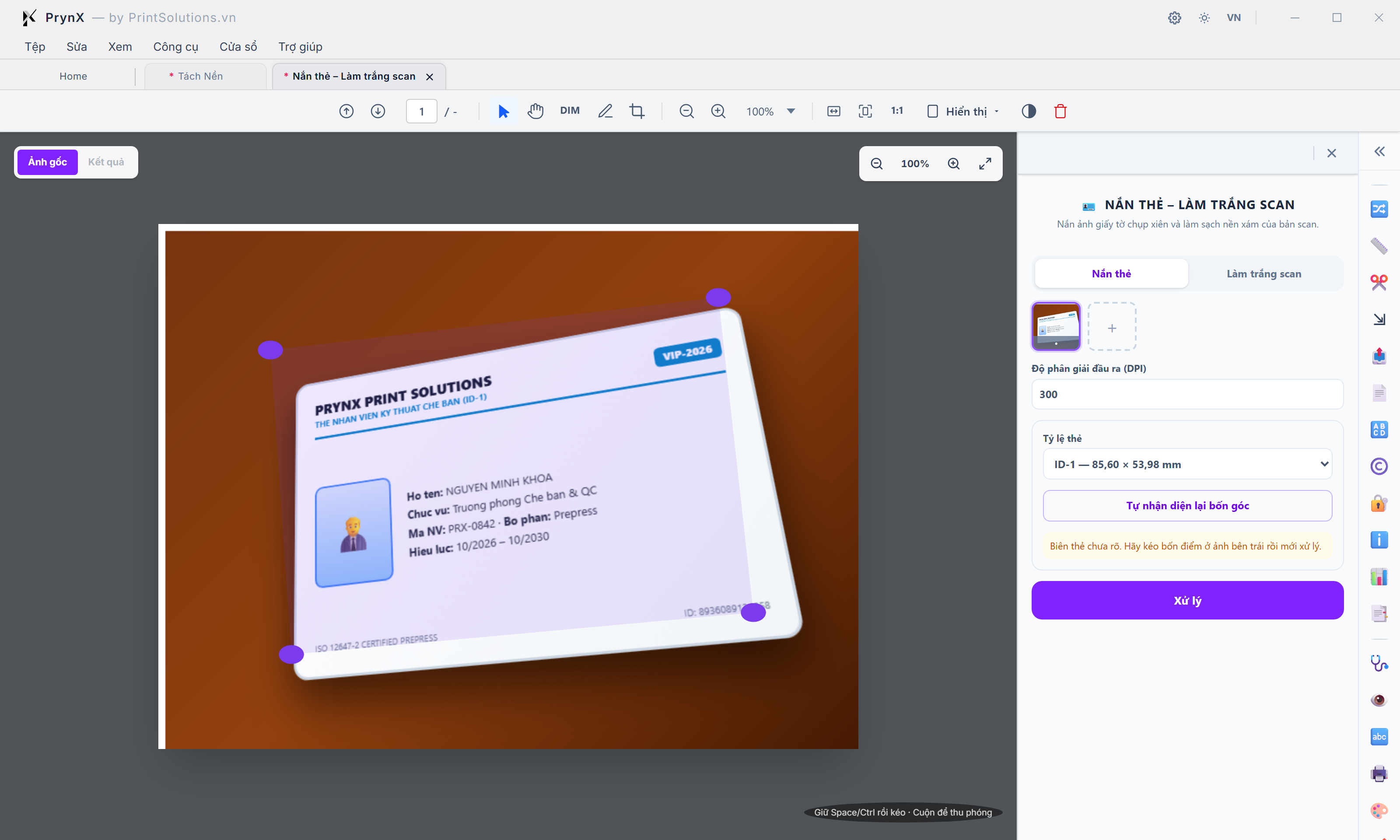Viewport: 1400px width, 840px height.
Task: Click the canvas overlay 100% label
Action: pos(914,164)
